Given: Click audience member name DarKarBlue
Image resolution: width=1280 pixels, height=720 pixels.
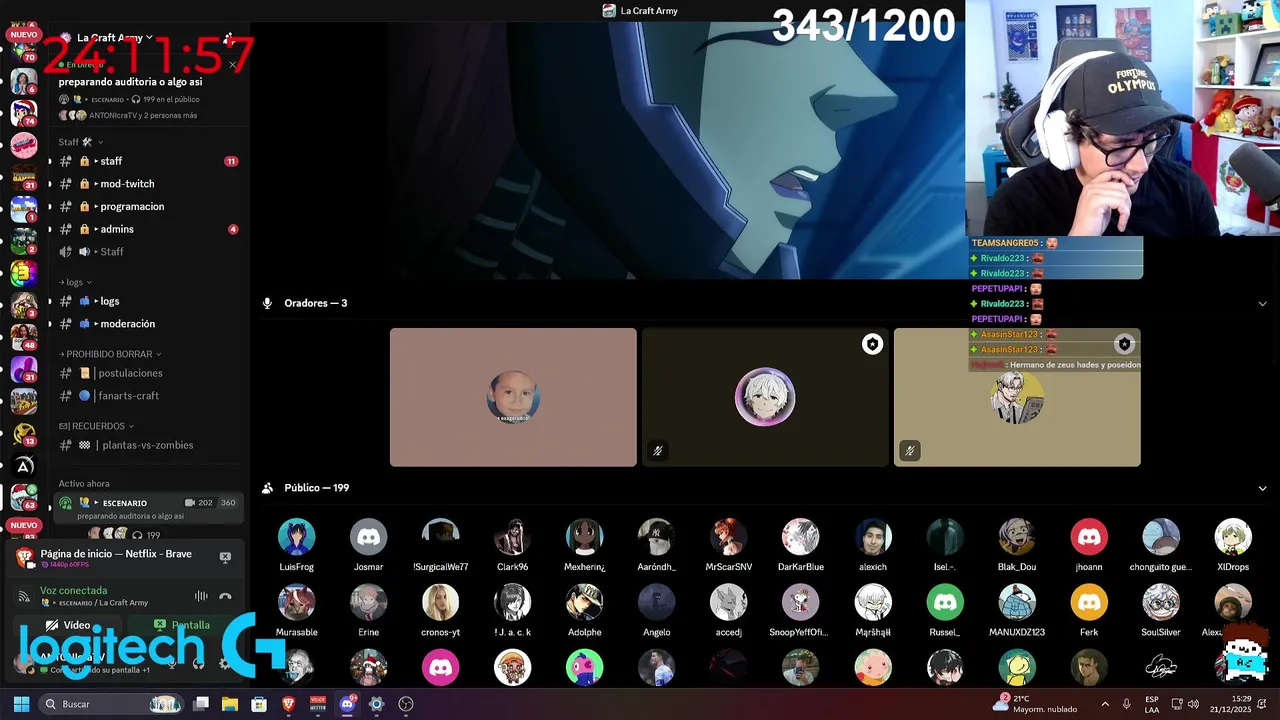Looking at the screenshot, I should [x=801, y=567].
